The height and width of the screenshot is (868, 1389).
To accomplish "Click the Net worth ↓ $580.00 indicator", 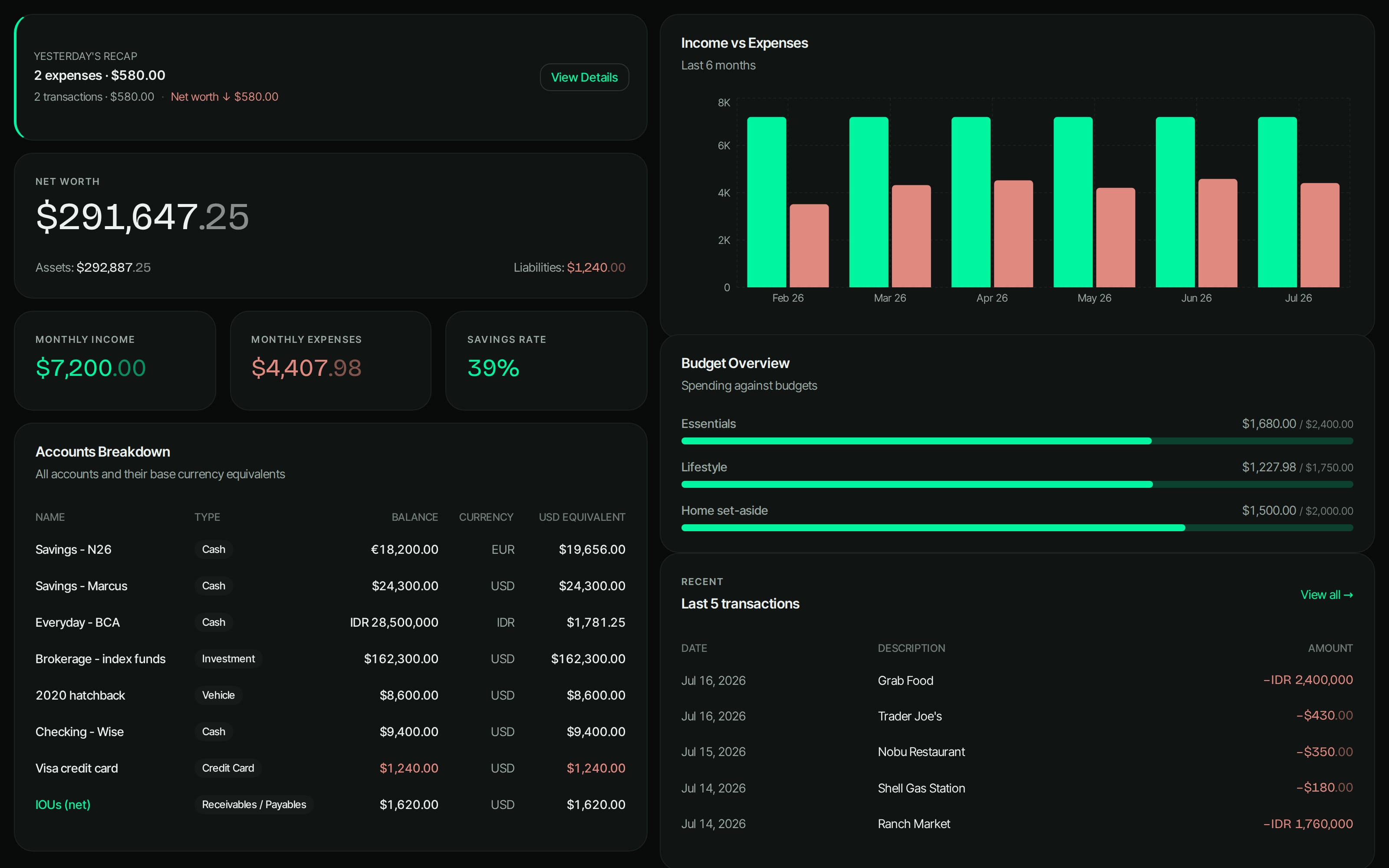I will point(224,96).
